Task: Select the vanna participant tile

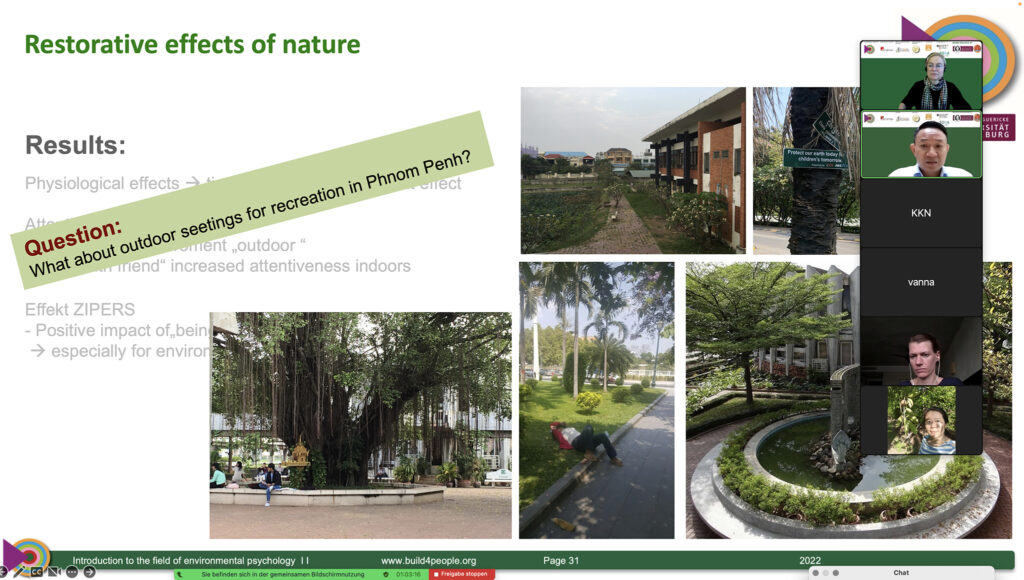Action: click(921, 282)
